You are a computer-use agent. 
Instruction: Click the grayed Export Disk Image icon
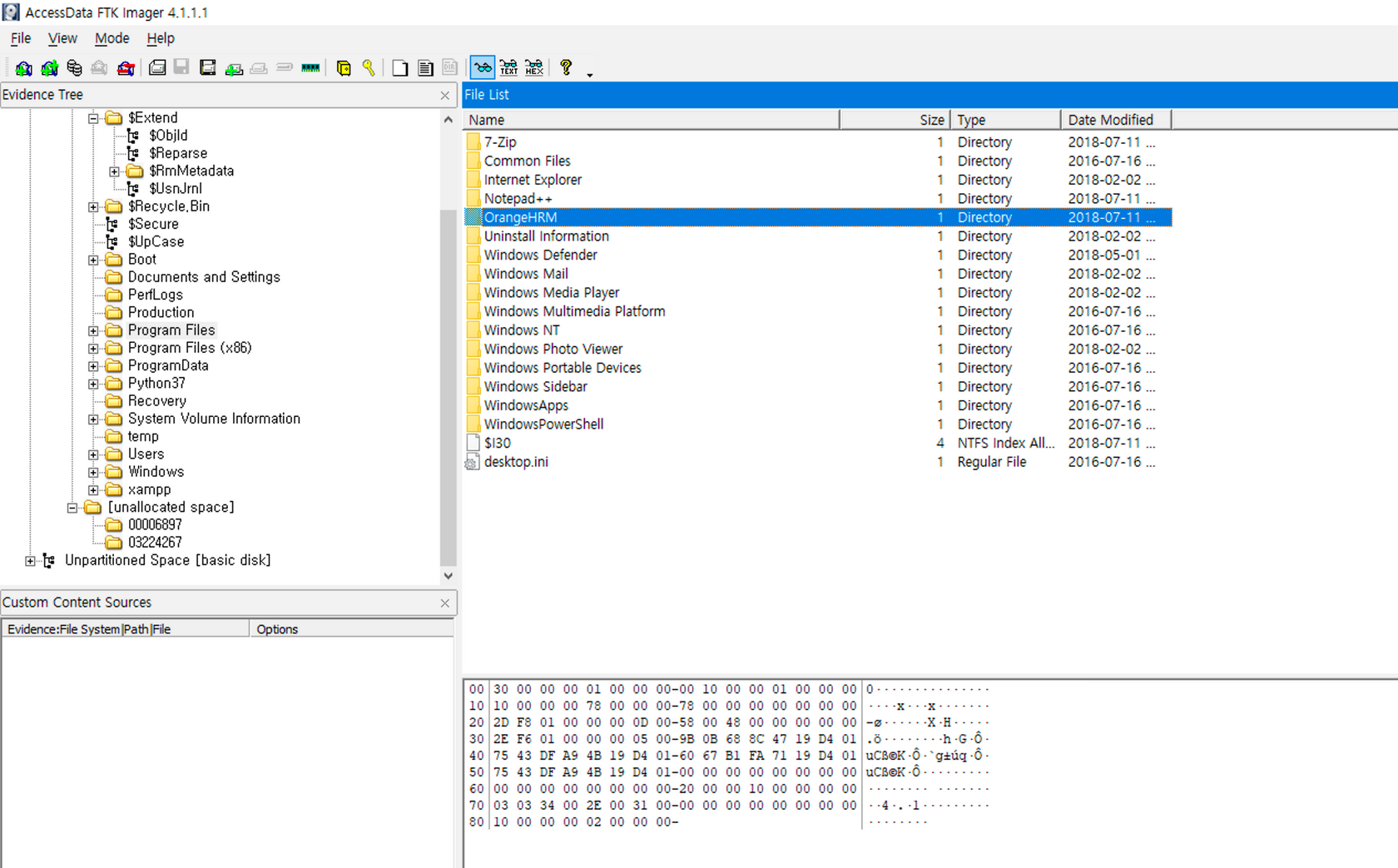pyautogui.click(x=182, y=68)
